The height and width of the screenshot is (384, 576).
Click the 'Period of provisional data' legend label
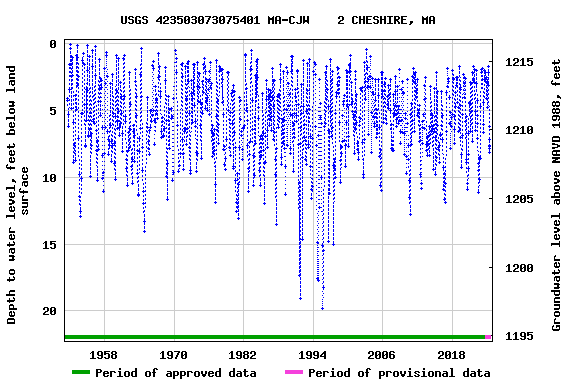[399, 373]
